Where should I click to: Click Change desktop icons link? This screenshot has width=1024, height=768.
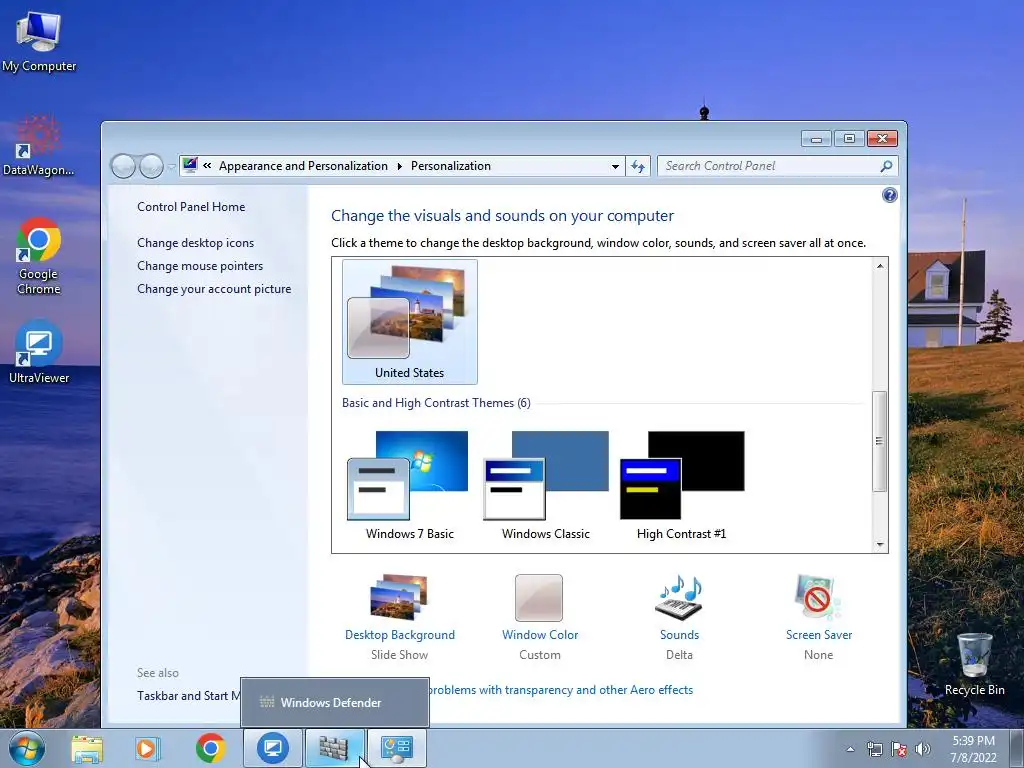point(195,243)
